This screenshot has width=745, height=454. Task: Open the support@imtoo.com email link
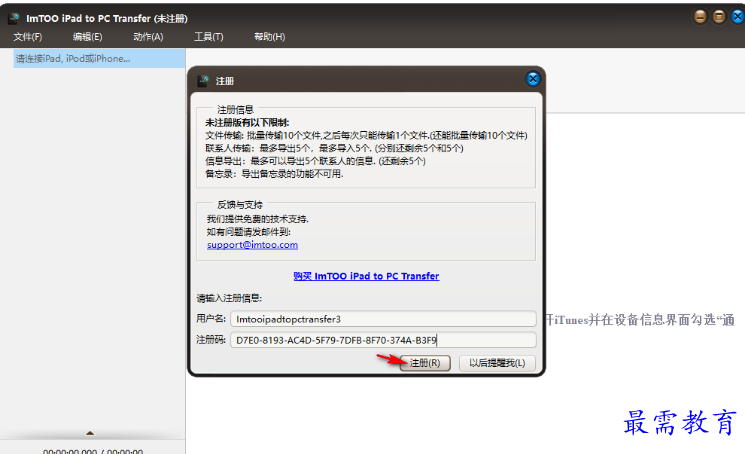252,245
